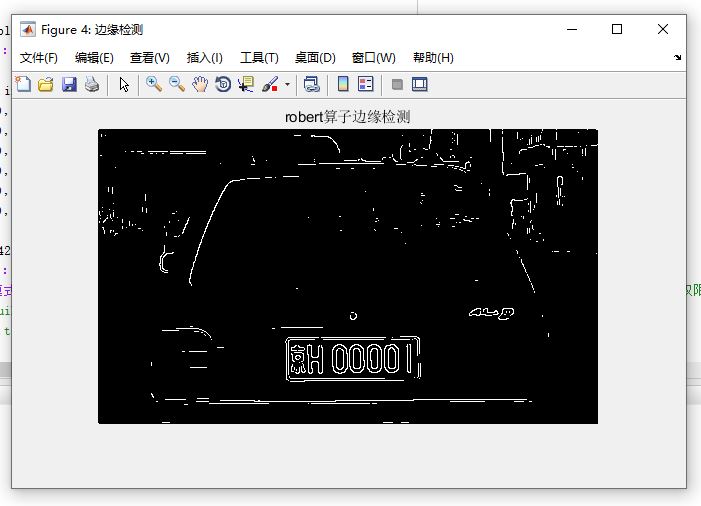
Task: Print the figure with the printer icon
Action: [92, 84]
